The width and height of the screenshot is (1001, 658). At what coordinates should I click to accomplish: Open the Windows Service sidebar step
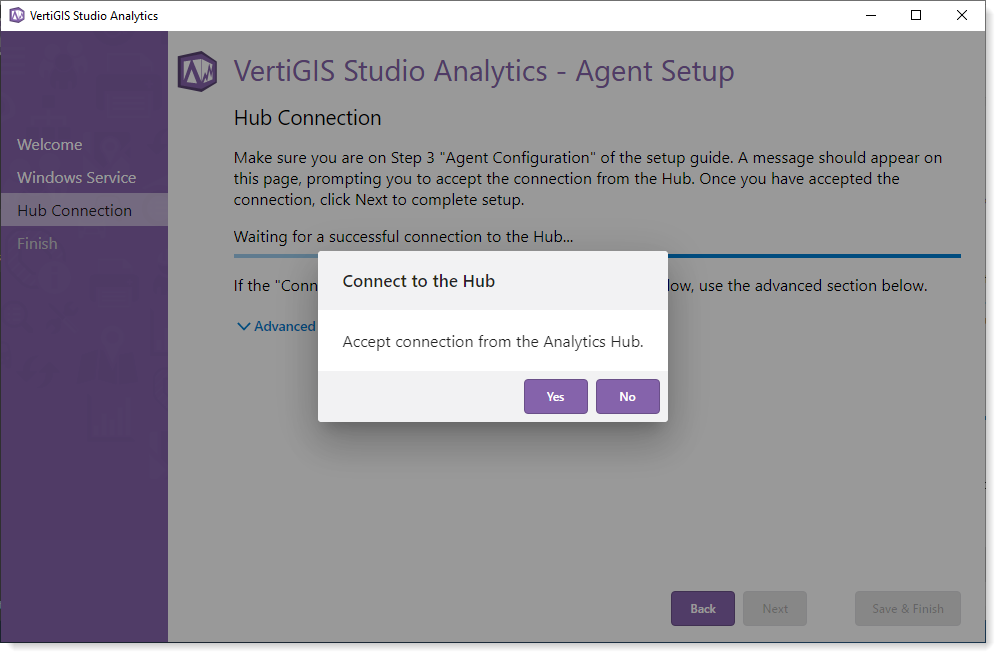click(x=76, y=178)
